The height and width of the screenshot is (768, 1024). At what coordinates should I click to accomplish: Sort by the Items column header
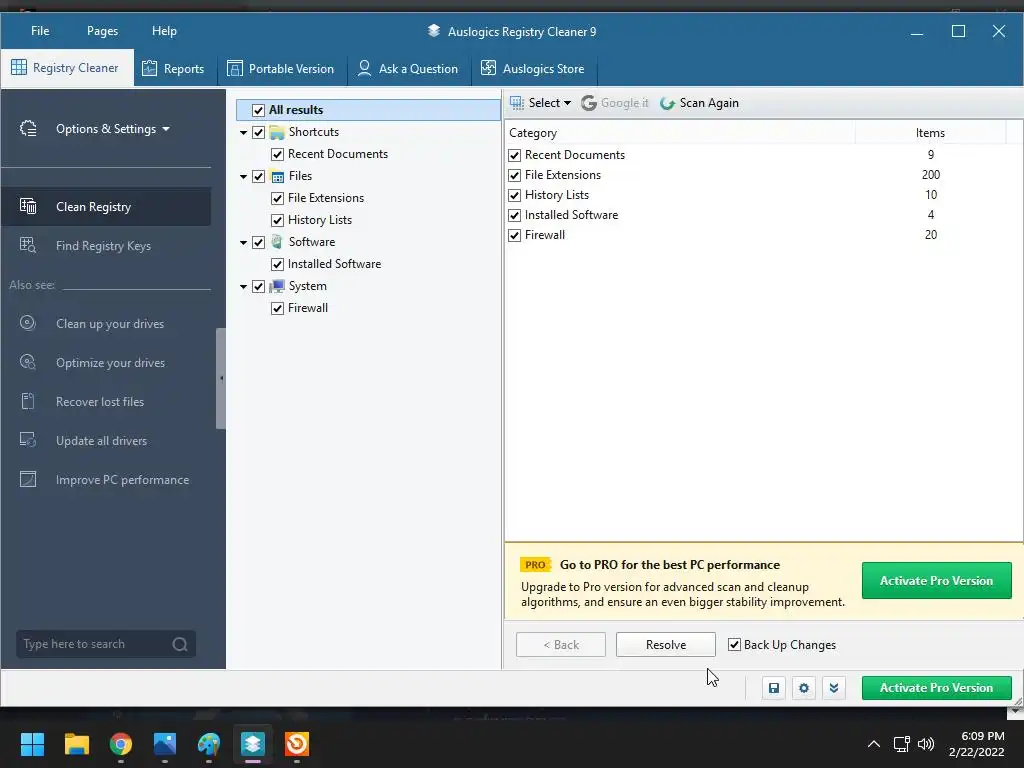(x=931, y=133)
